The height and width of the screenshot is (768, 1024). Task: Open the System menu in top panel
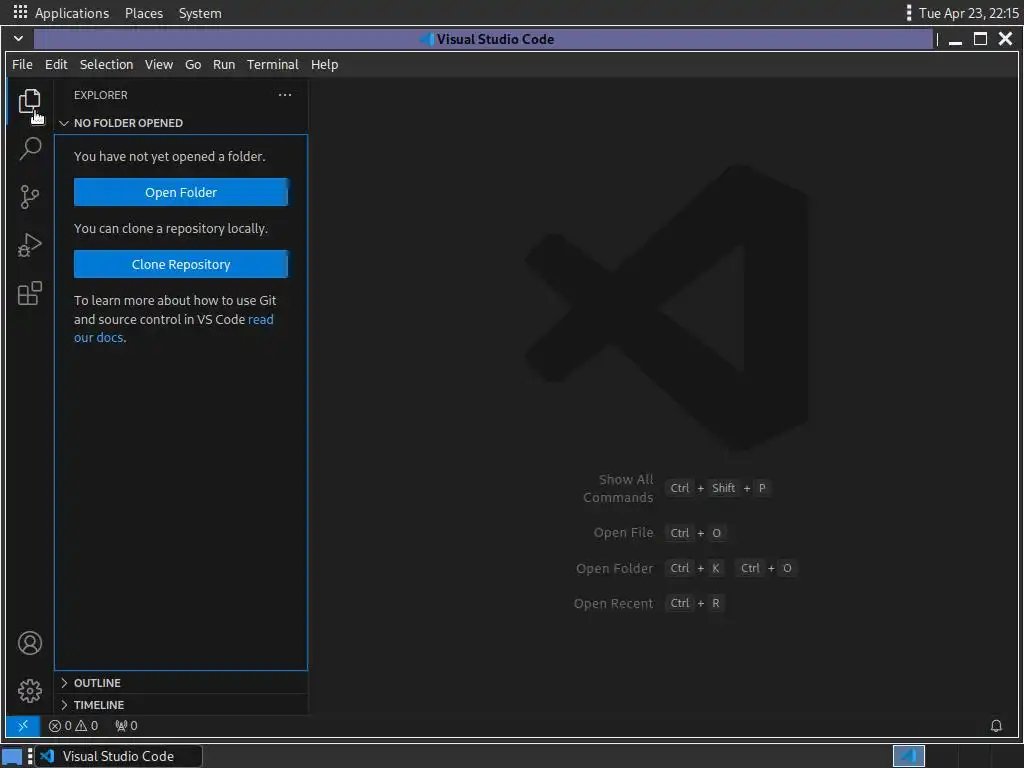pyautogui.click(x=200, y=13)
